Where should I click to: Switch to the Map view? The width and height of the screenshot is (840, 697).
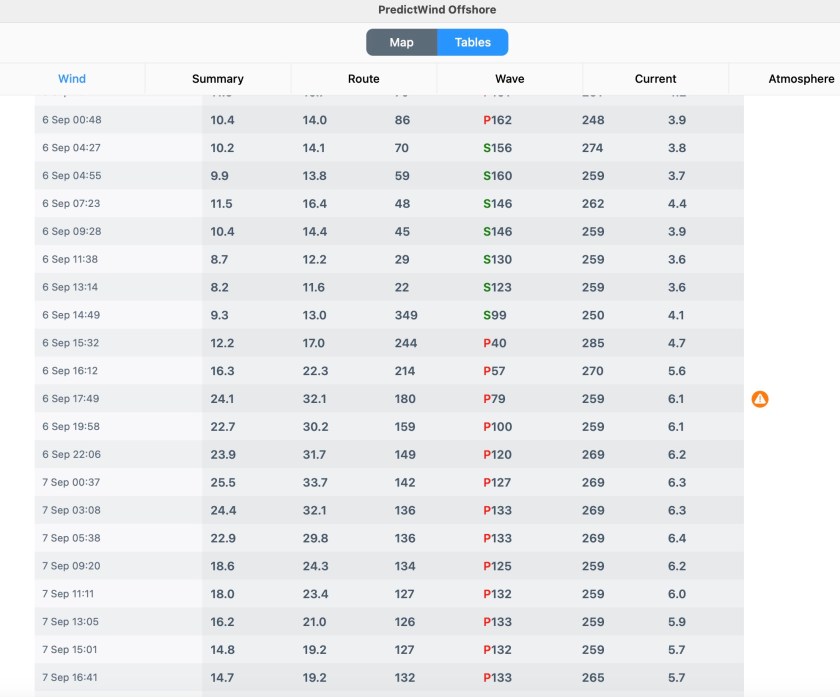click(401, 42)
